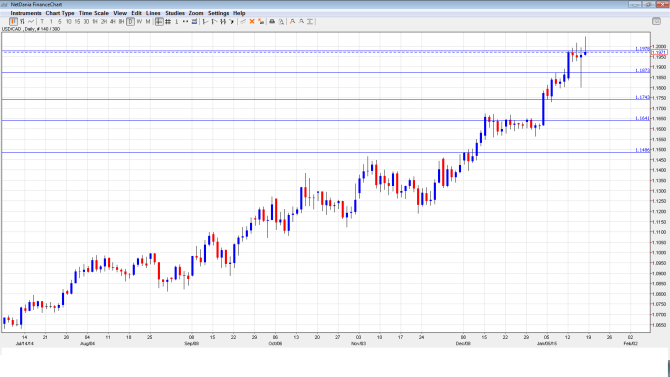Set time scale to 10 minutes
This screenshot has width=670, height=377.
(68, 21)
